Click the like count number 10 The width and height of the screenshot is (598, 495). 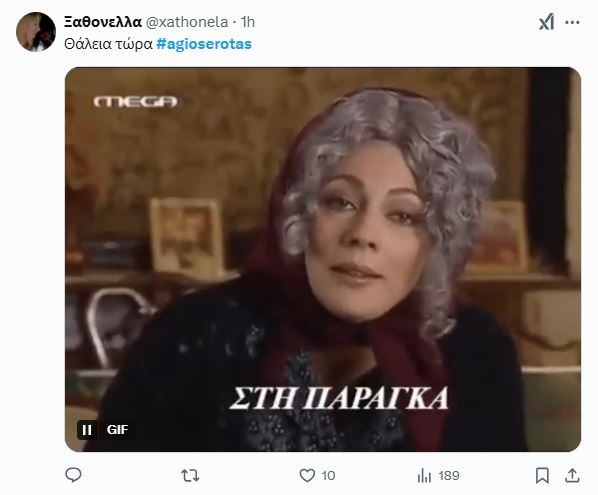[x=328, y=476]
